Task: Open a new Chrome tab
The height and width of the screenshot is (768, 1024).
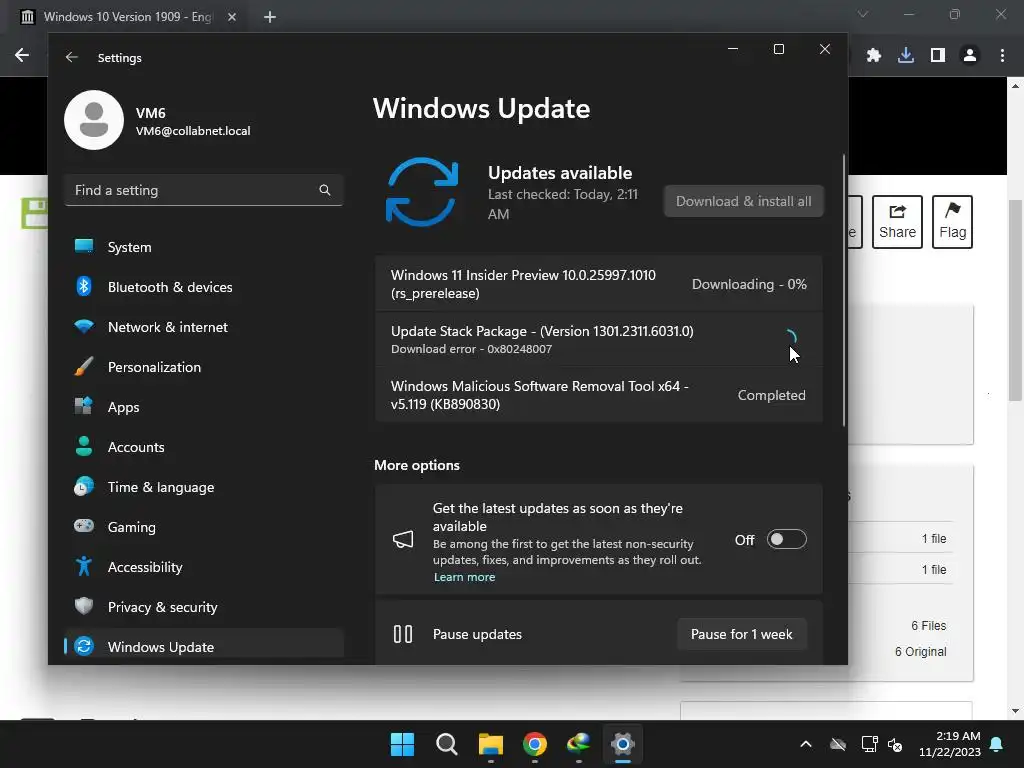Action: point(270,17)
